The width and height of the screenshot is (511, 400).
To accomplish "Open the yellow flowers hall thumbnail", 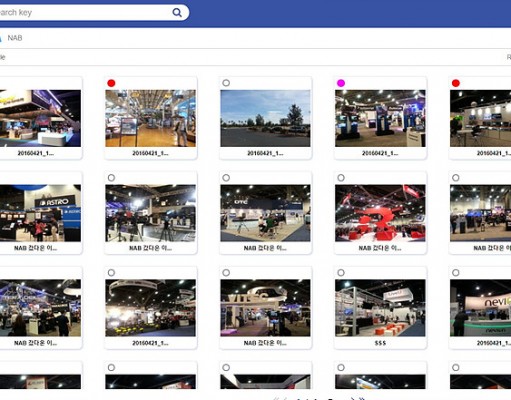I will [x=151, y=308].
